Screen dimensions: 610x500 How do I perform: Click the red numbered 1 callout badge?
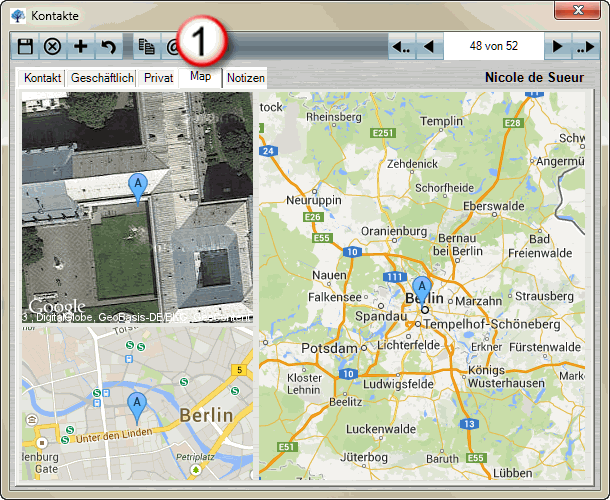click(x=201, y=42)
